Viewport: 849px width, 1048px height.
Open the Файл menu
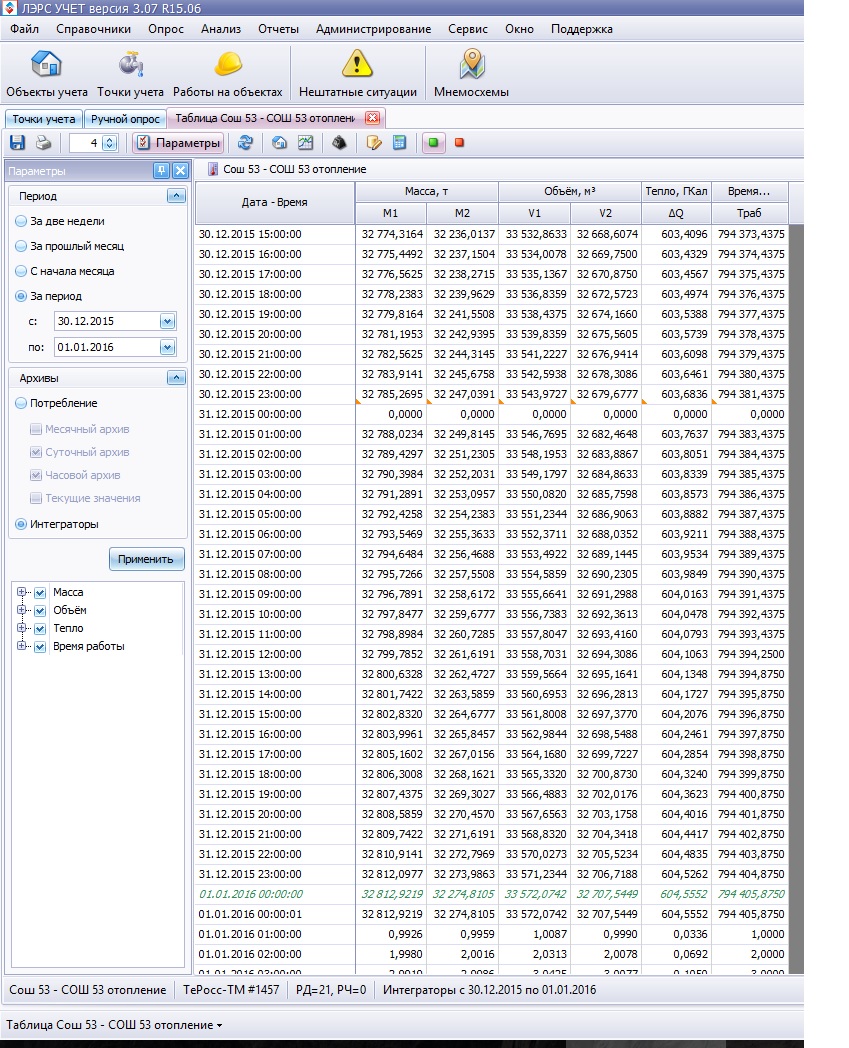coord(25,29)
